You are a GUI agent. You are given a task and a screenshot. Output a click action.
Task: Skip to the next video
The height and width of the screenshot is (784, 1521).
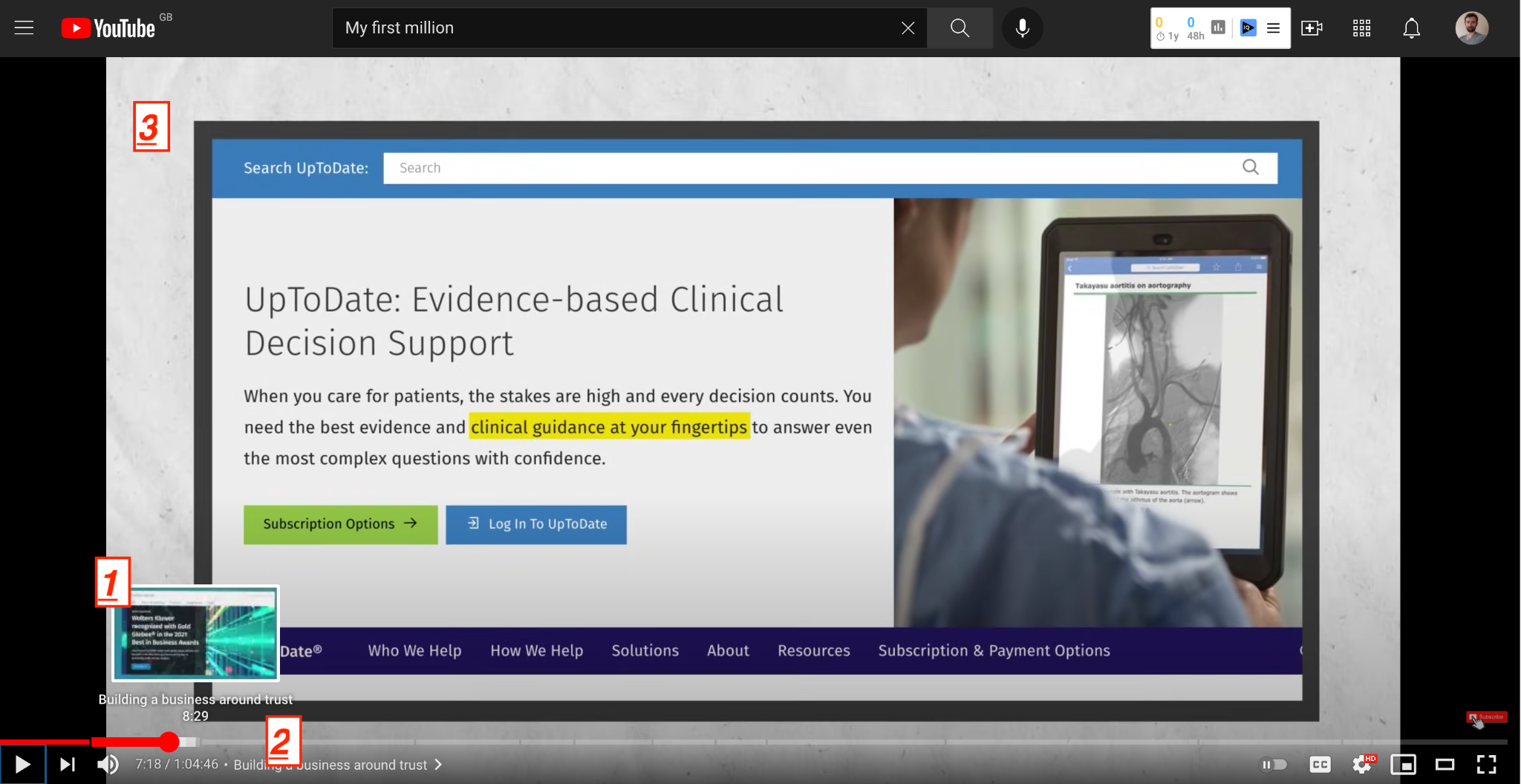(x=68, y=764)
